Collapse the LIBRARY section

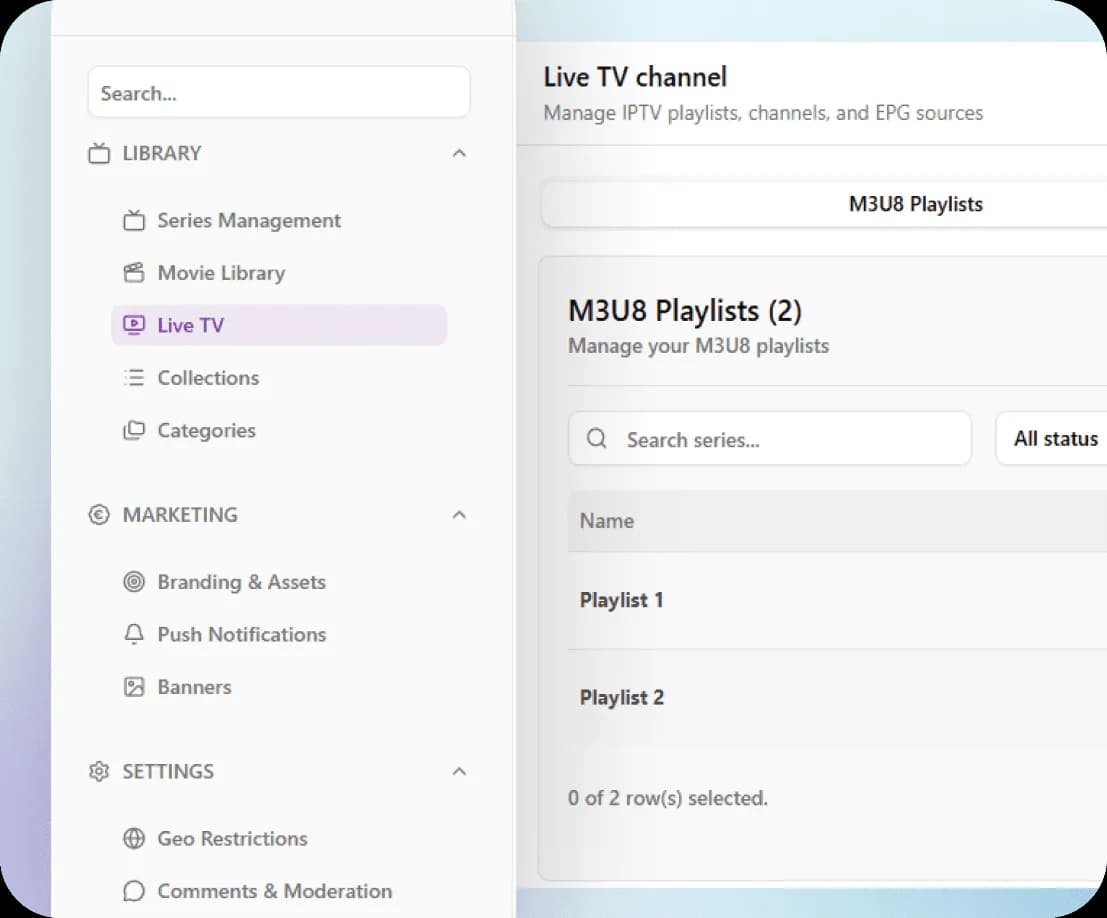[x=459, y=152]
